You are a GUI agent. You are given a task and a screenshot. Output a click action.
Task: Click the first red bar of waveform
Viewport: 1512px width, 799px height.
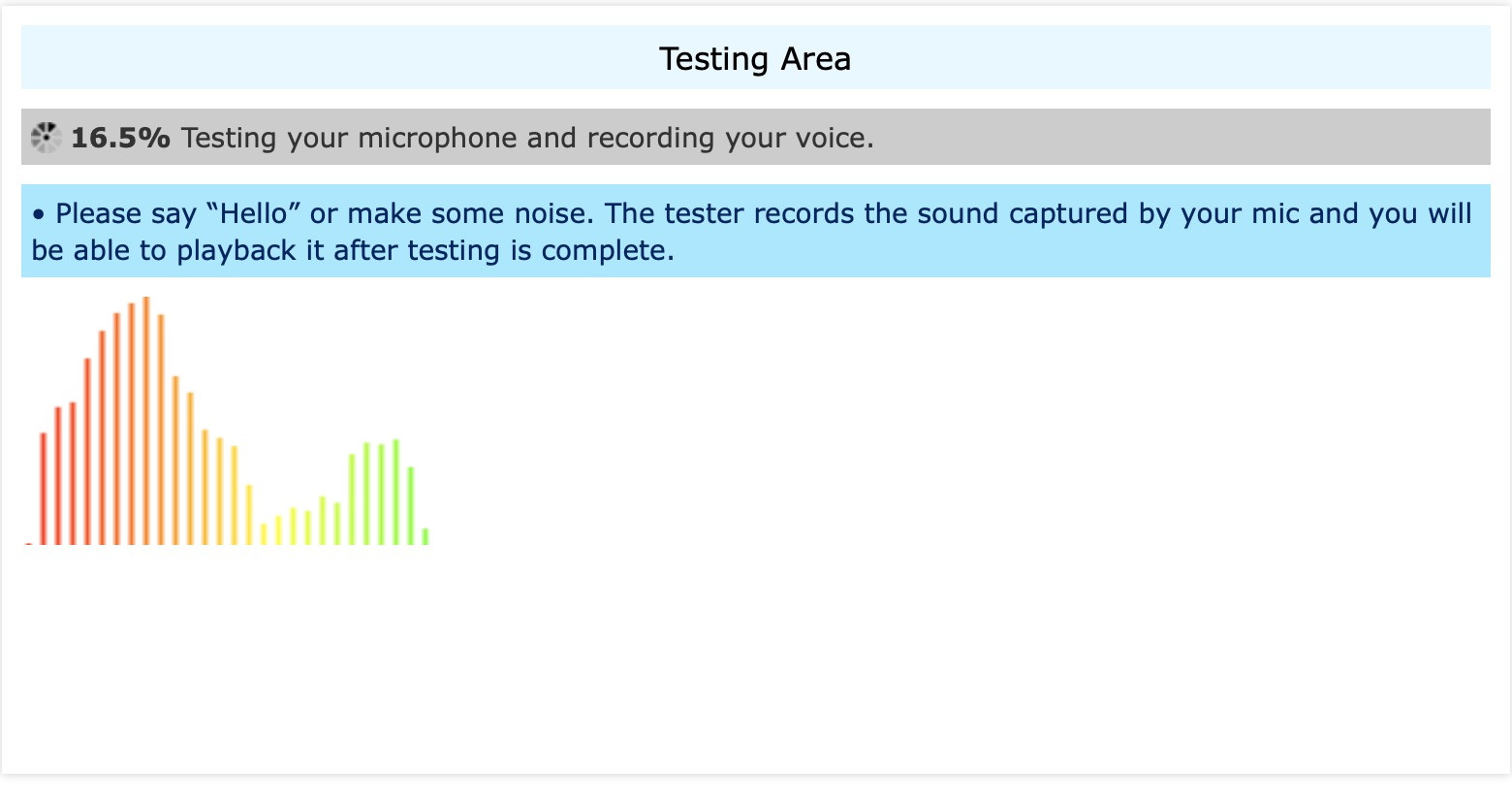click(x=43, y=488)
